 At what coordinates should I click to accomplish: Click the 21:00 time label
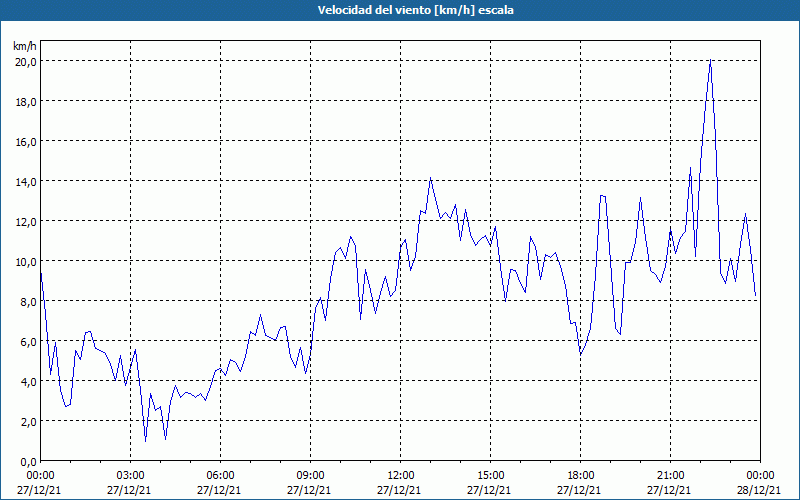(x=670, y=476)
